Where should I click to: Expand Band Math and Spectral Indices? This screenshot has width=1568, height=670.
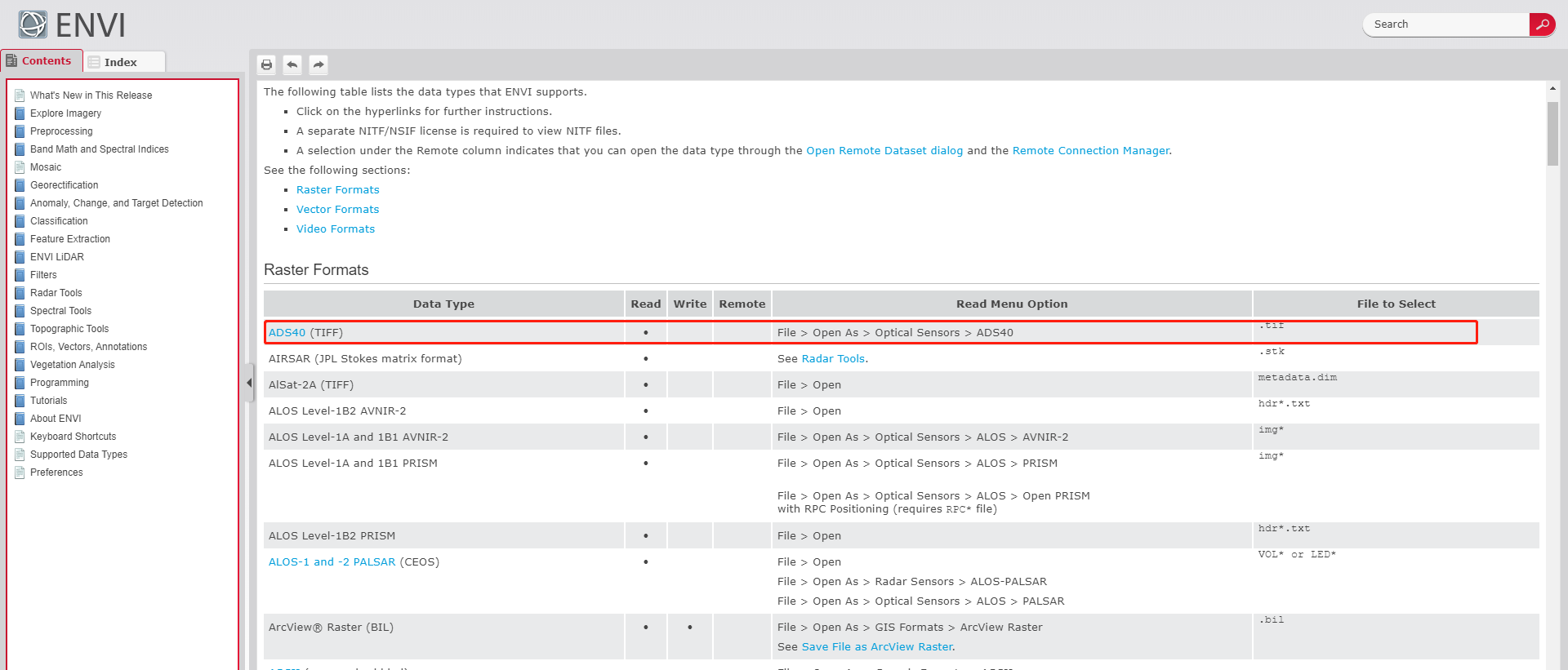(x=100, y=149)
